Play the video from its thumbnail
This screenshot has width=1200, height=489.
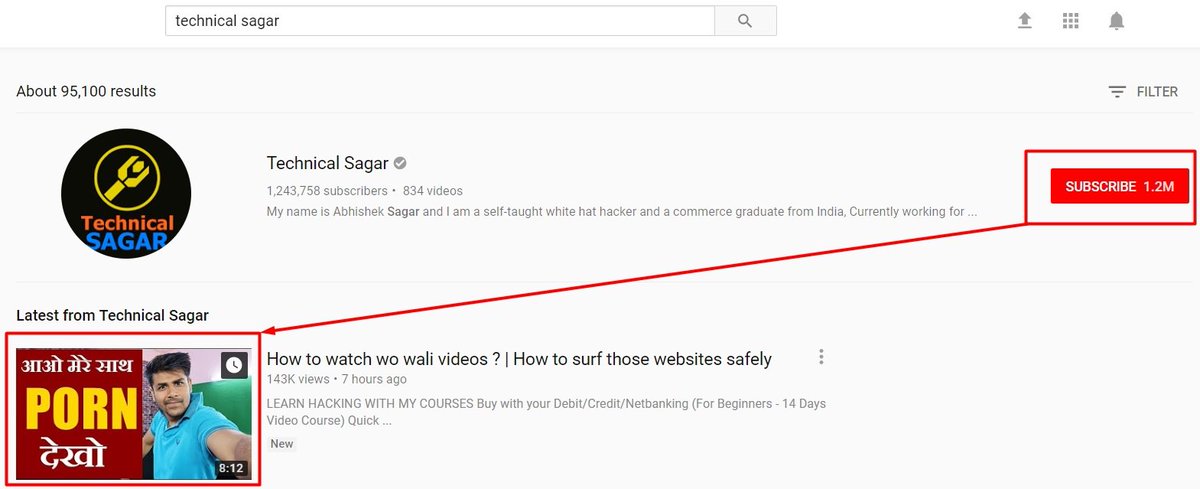tap(134, 414)
